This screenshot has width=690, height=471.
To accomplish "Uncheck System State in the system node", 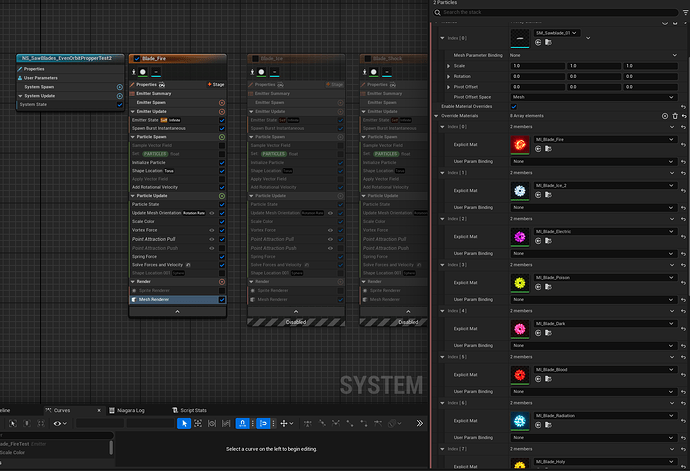I will tap(119, 105).
